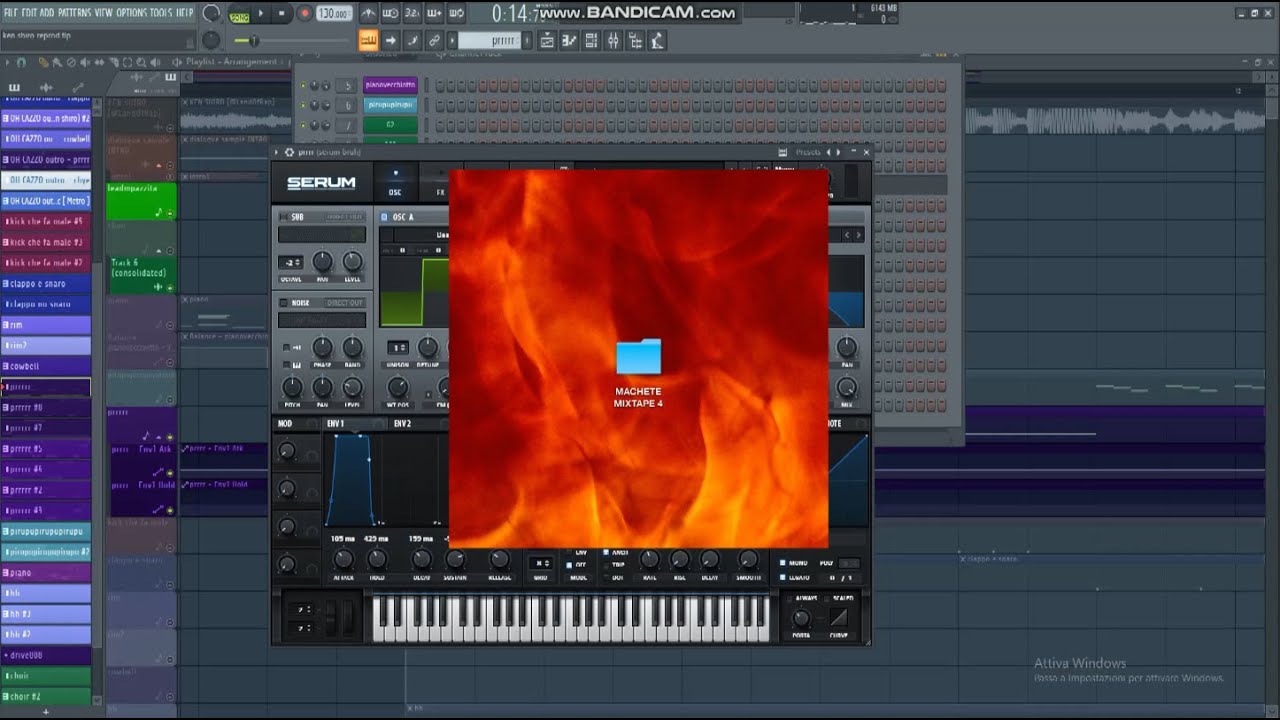
Task: Click Serum OSC A WT POS knob
Action: (398, 388)
